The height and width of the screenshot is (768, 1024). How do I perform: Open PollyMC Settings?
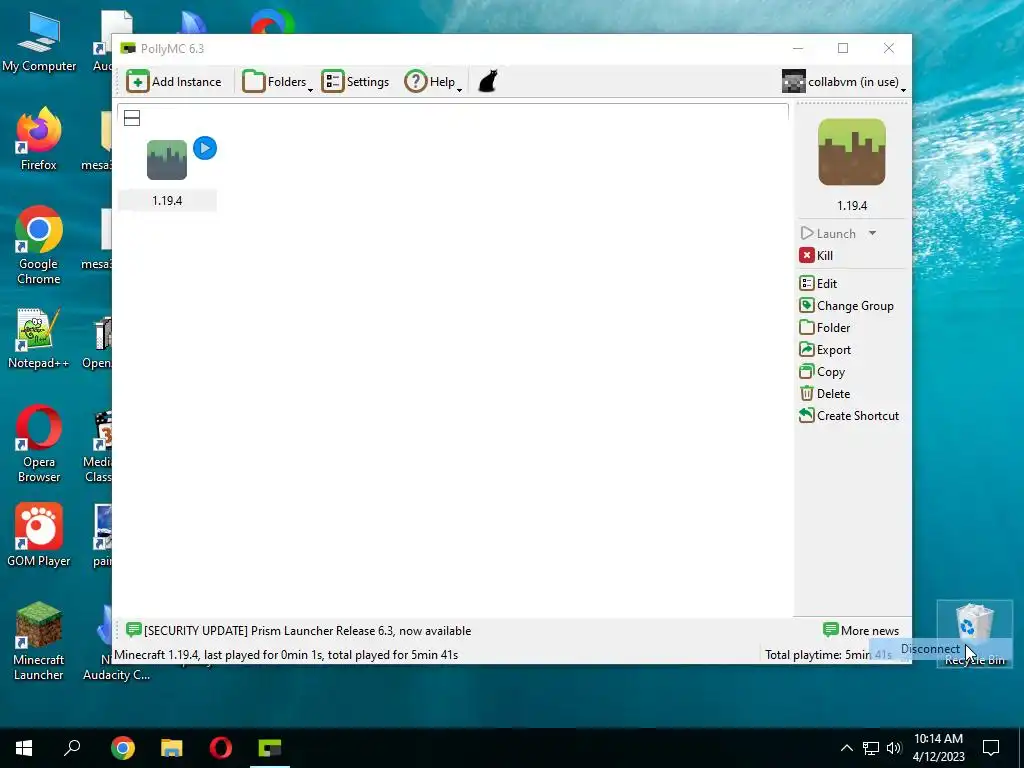[x=355, y=82]
